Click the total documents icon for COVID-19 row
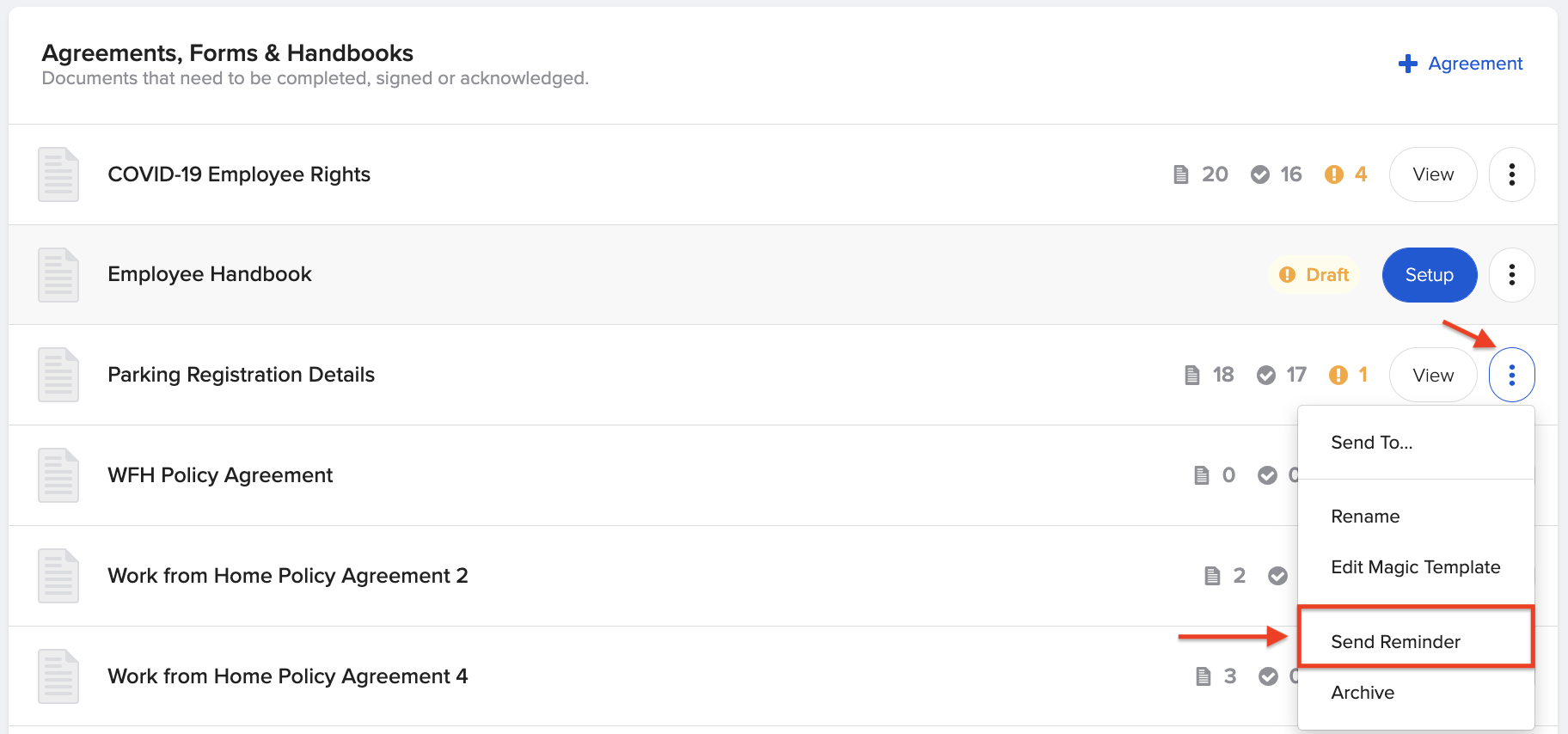Image resolution: width=1568 pixels, height=734 pixels. pyautogui.click(x=1181, y=174)
